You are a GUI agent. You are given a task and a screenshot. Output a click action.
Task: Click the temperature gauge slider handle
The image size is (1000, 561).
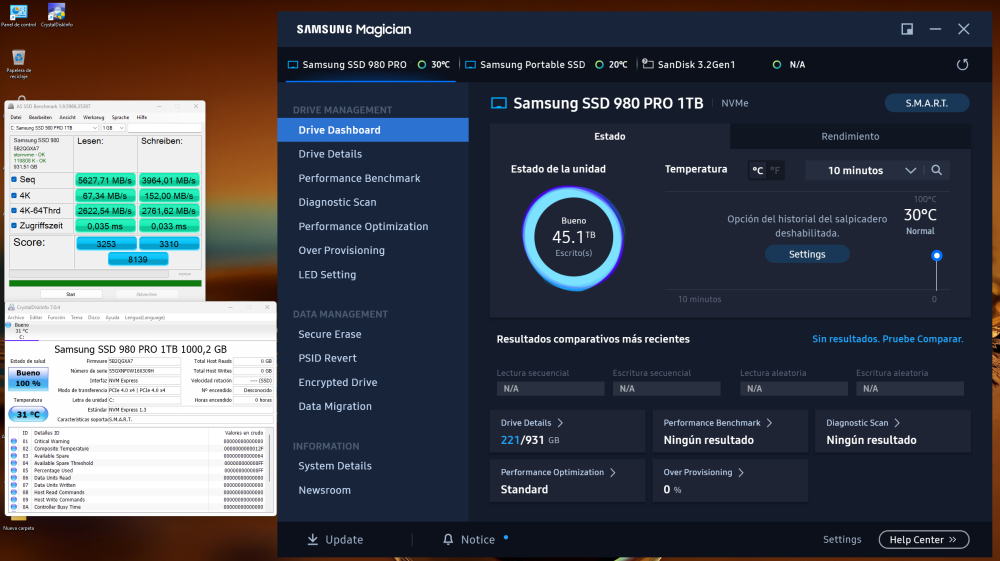936,256
